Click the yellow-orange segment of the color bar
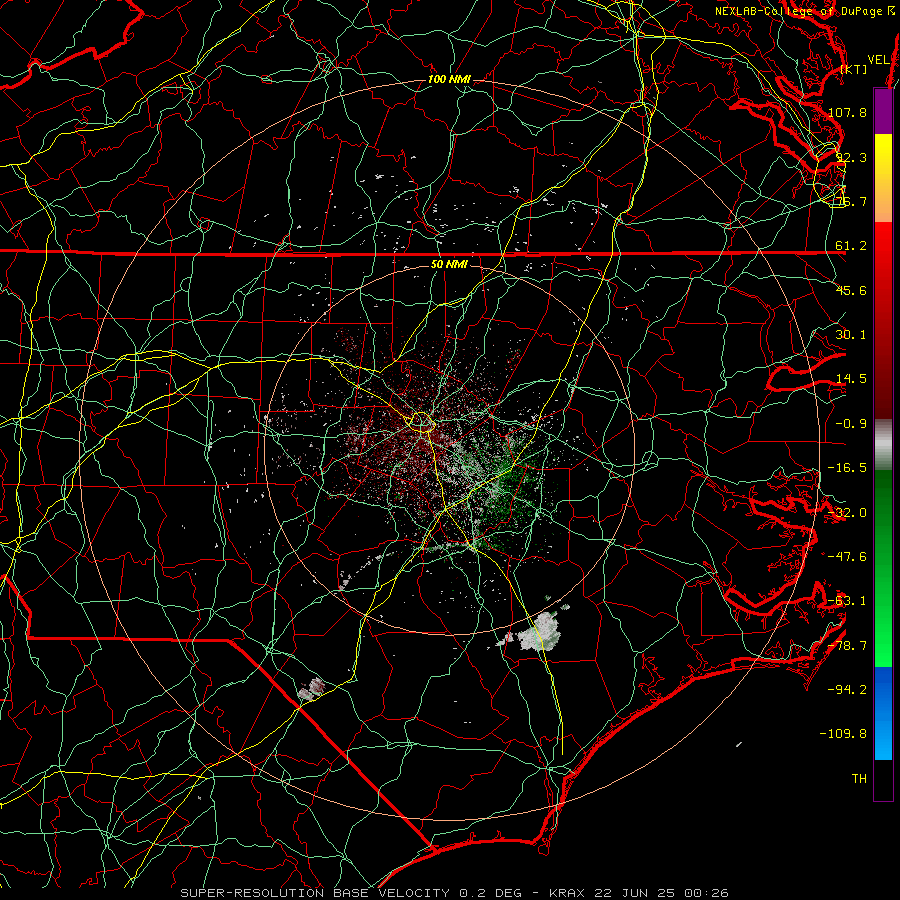The height and width of the screenshot is (900, 900). click(x=883, y=178)
